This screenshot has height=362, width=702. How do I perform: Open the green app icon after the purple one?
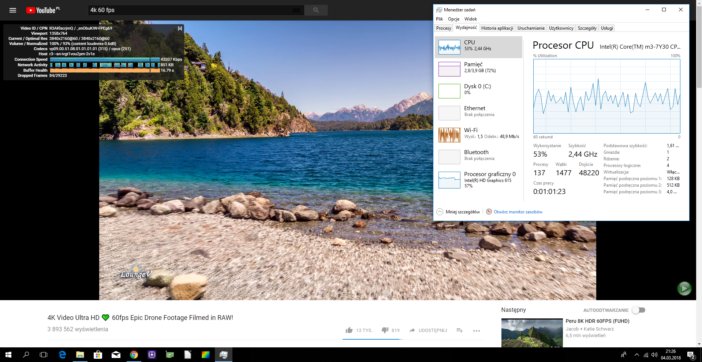170,355
